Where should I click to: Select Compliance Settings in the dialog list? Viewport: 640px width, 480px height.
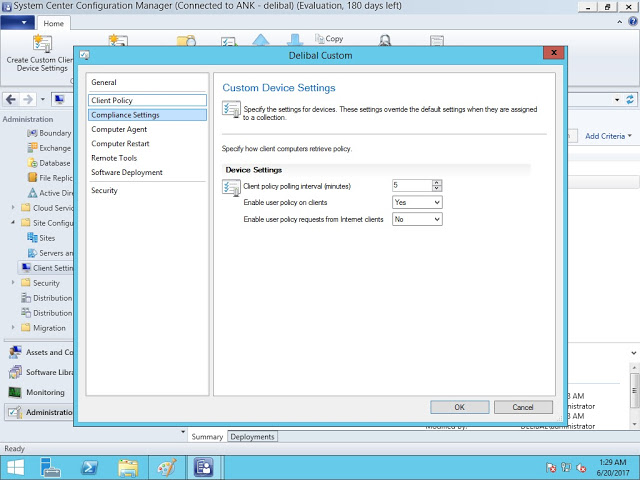125,115
